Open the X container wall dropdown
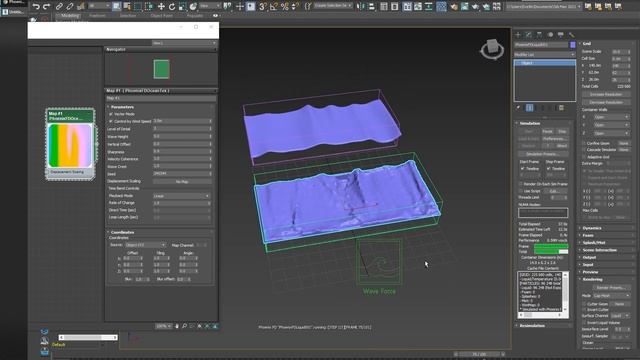 tap(611, 117)
